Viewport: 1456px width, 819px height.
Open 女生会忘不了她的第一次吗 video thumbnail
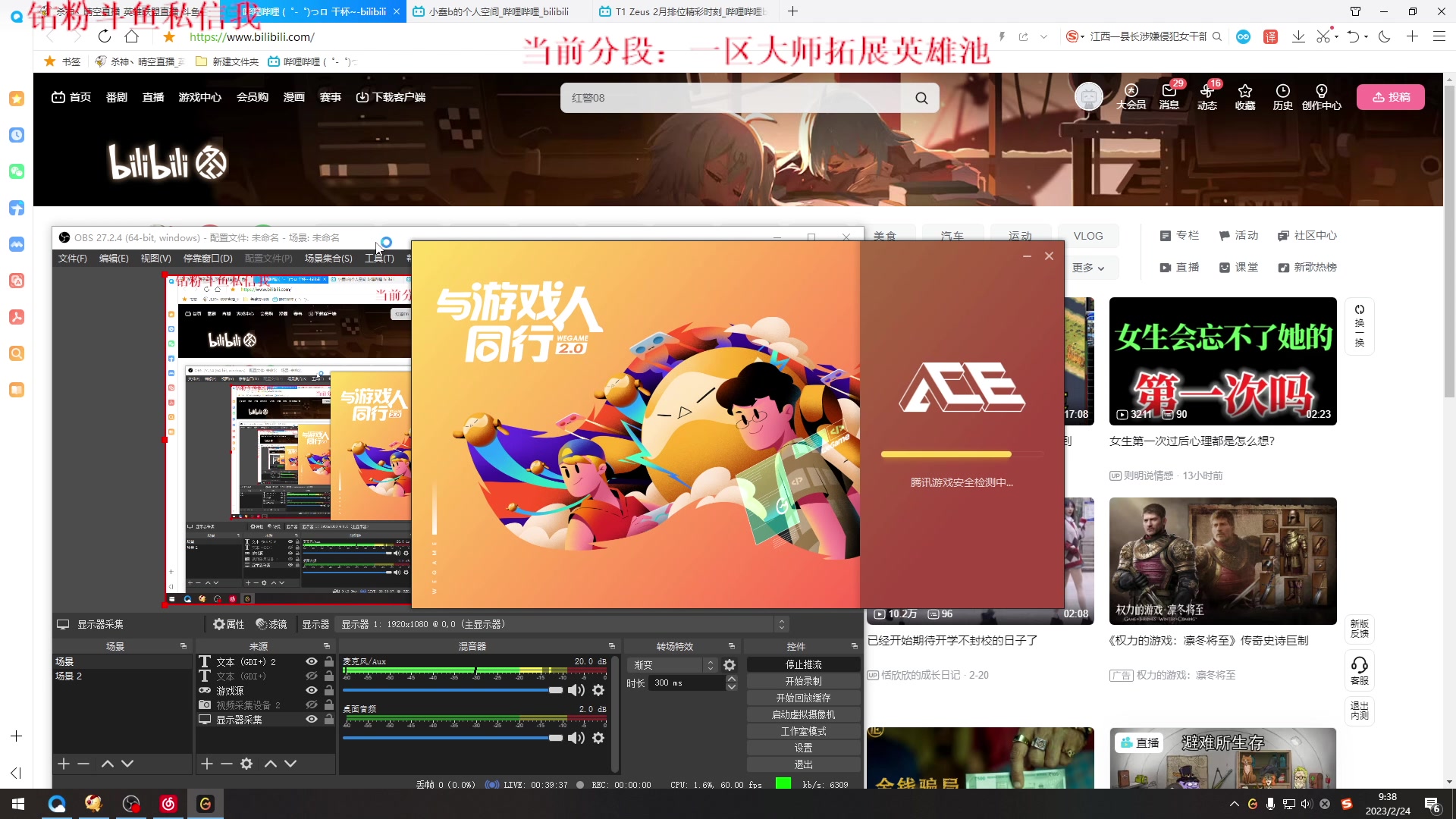[x=1222, y=361]
